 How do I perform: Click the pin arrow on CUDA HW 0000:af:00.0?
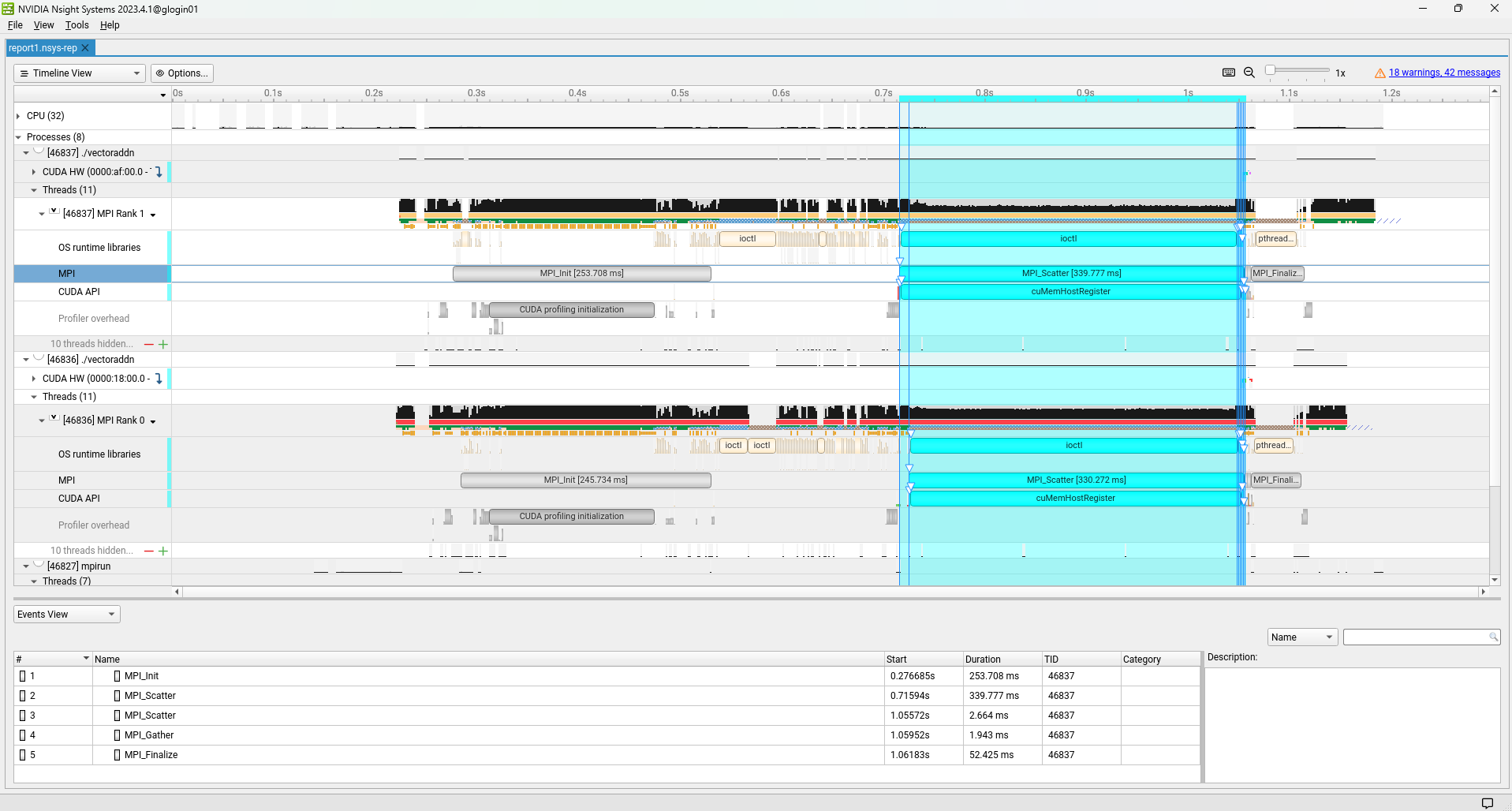click(x=159, y=172)
